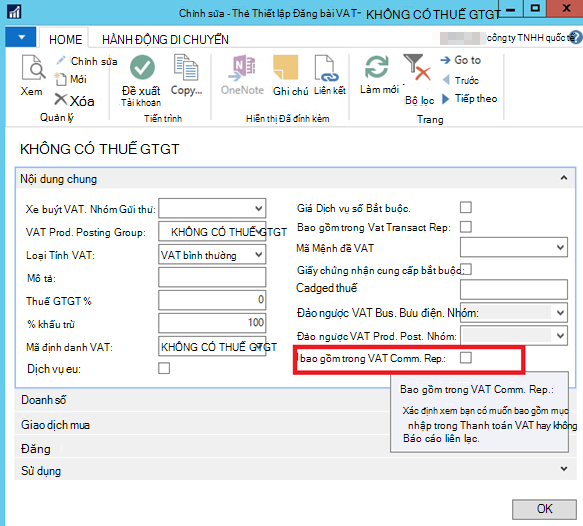Open VAT Prod. Posting Group dropdown
583x526 pixels.
(259, 231)
